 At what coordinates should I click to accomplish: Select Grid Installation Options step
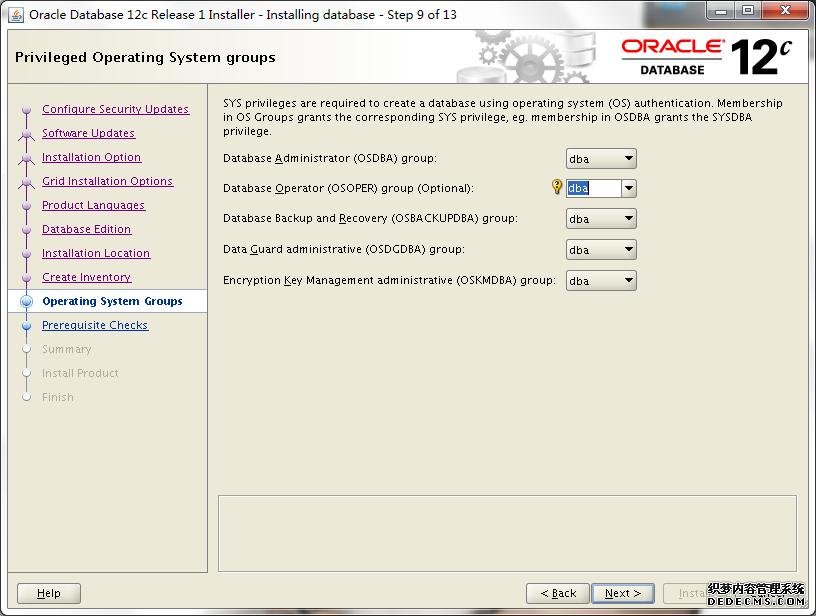pyautogui.click(x=107, y=181)
